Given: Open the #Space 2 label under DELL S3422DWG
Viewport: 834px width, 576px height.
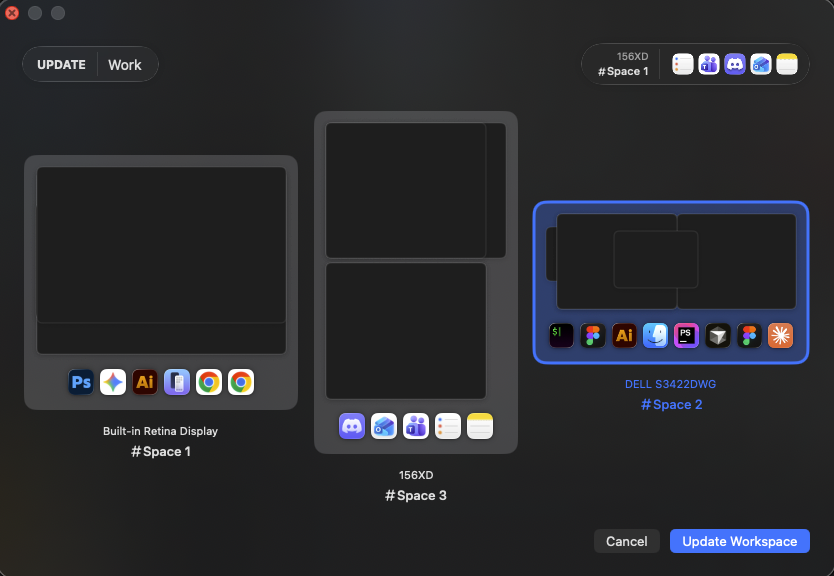Looking at the screenshot, I should tap(671, 405).
